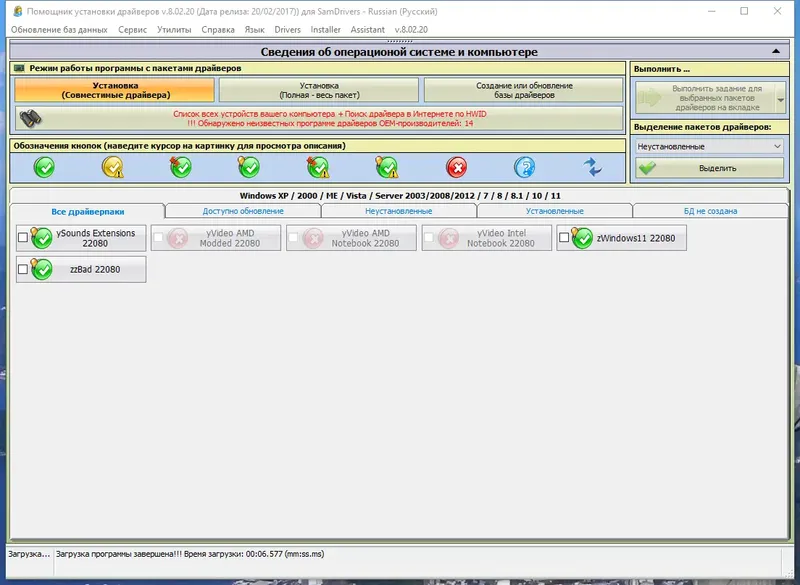Viewport: 800px width, 585px height.
Task: Open the Обновление баз данных menu
Action: coord(59,30)
